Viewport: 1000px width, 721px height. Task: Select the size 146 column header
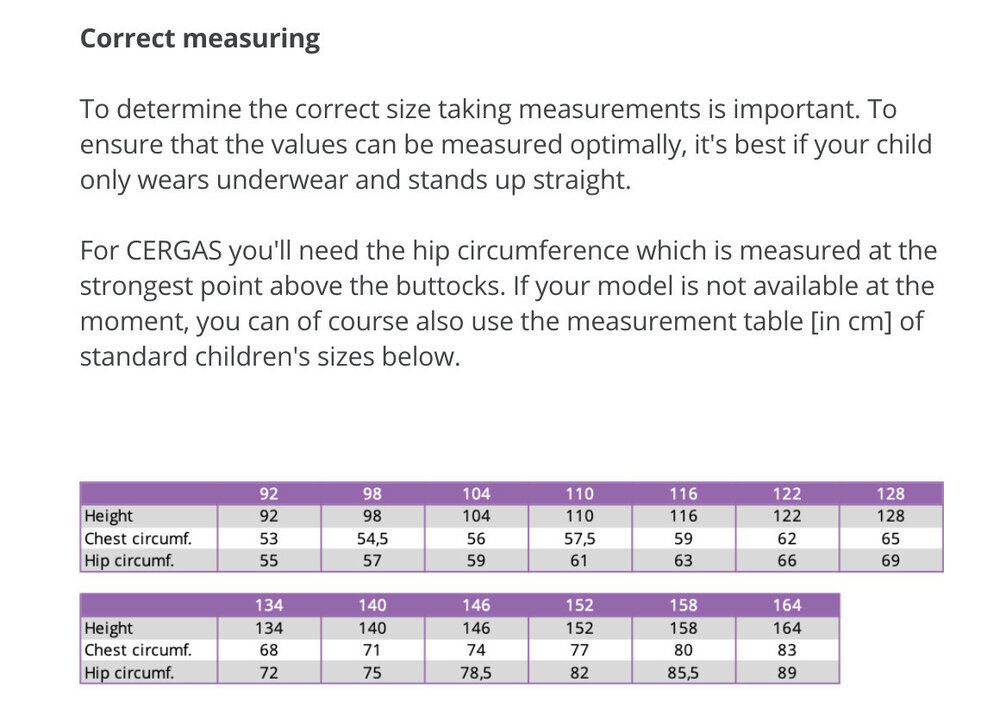point(476,605)
